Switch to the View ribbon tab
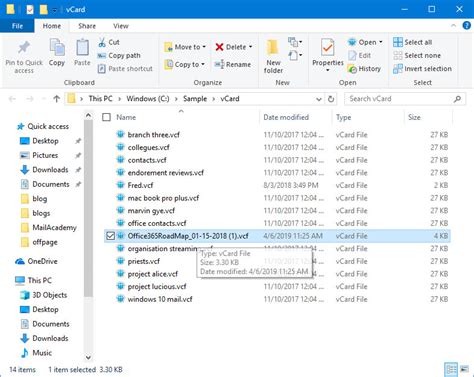Screen dimensions: 474x377 pos(121,26)
